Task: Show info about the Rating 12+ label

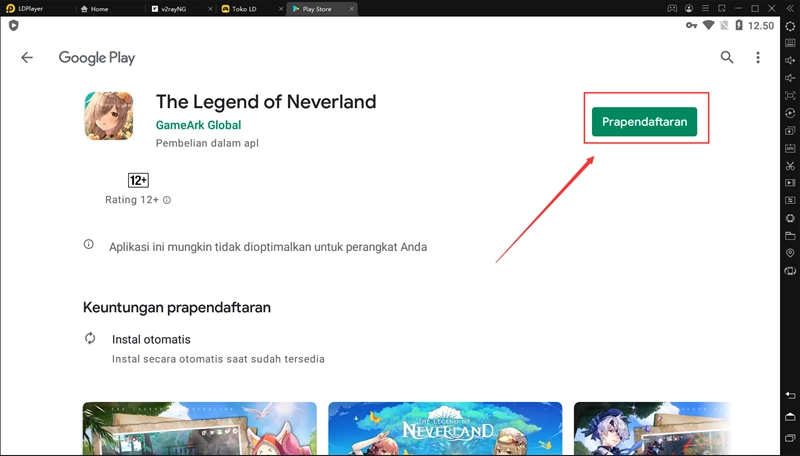Action: coord(167,200)
